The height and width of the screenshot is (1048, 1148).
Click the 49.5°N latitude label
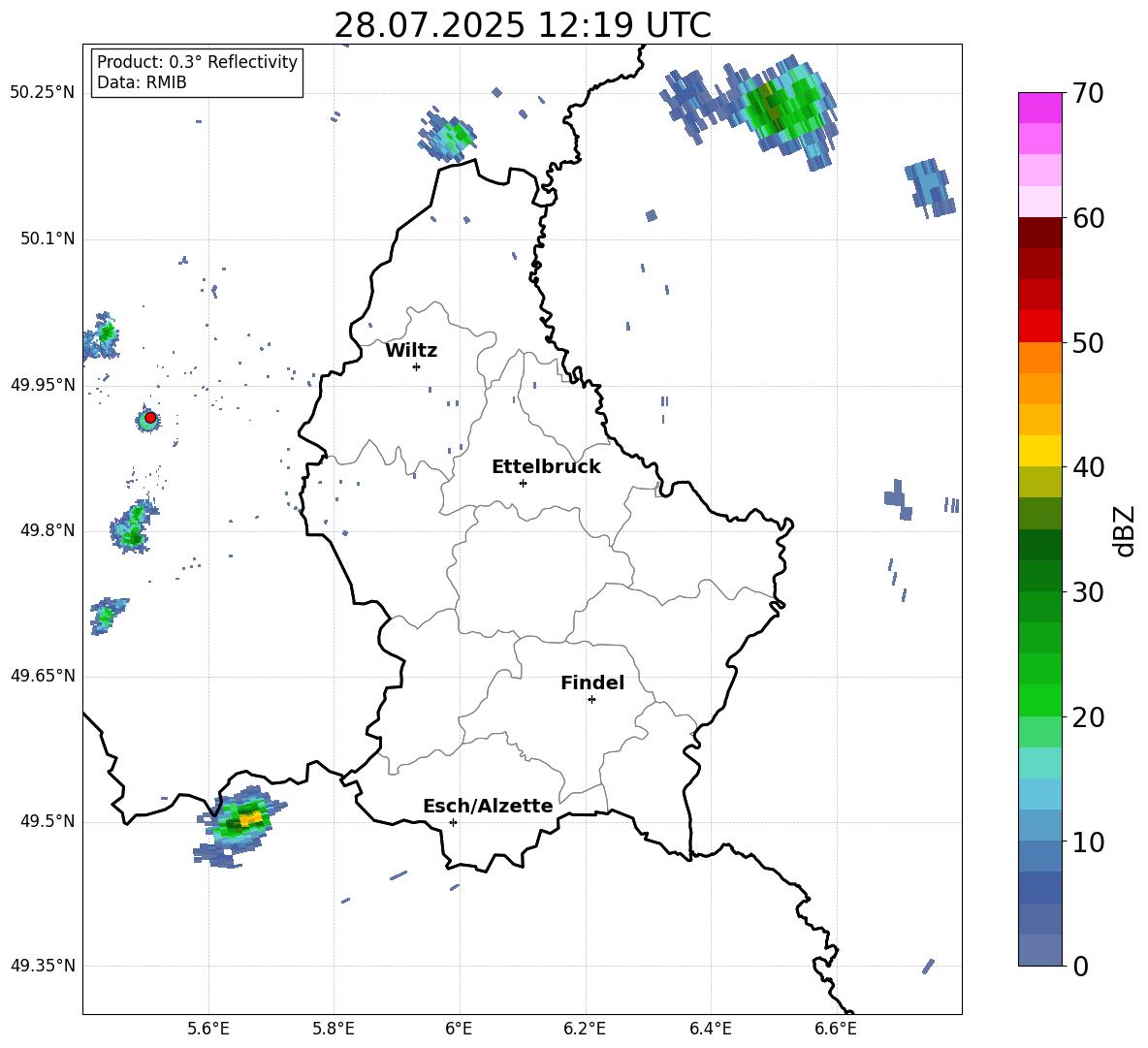[x=48, y=821]
